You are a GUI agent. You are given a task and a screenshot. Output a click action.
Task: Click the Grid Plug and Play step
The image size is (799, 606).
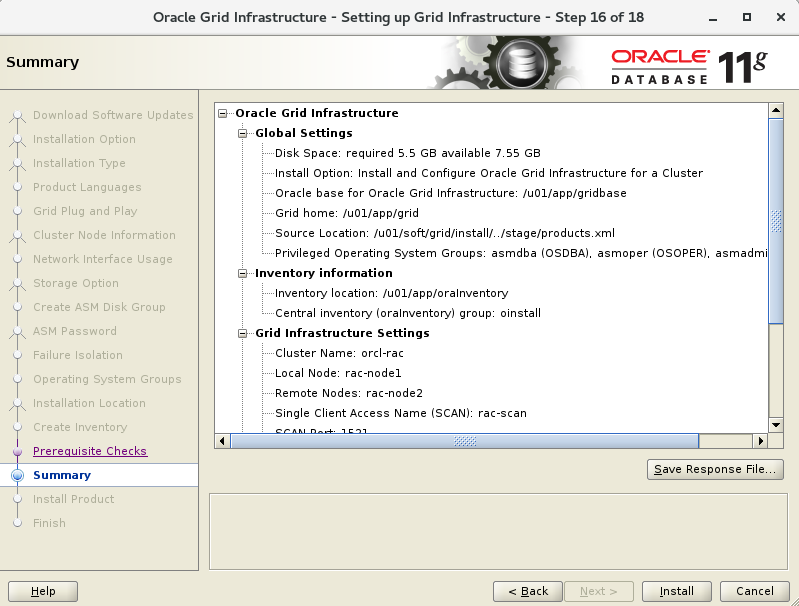coord(85,211)
